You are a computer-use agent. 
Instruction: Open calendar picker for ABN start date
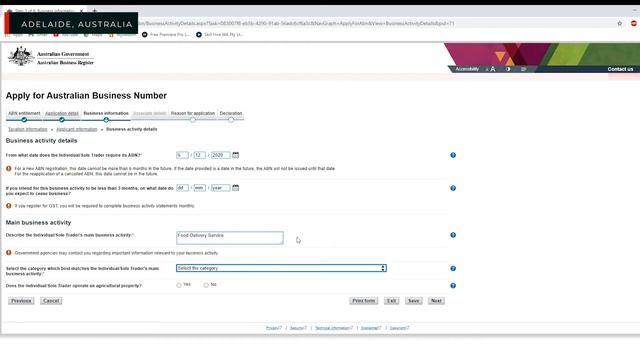(236, 155)
